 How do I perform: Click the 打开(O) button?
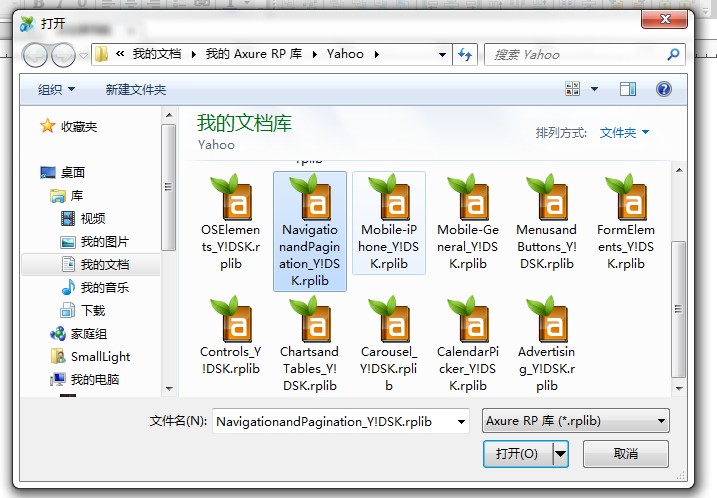[x=518, y=454]
